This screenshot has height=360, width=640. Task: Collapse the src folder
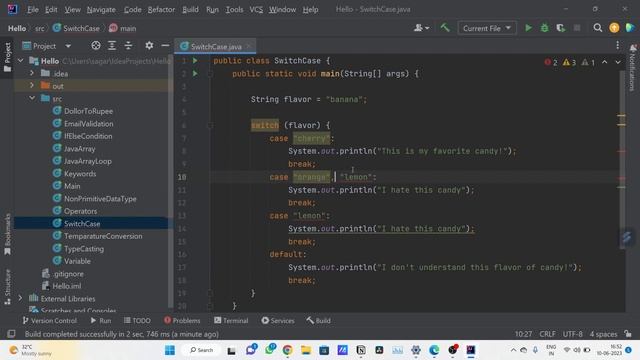32,98
